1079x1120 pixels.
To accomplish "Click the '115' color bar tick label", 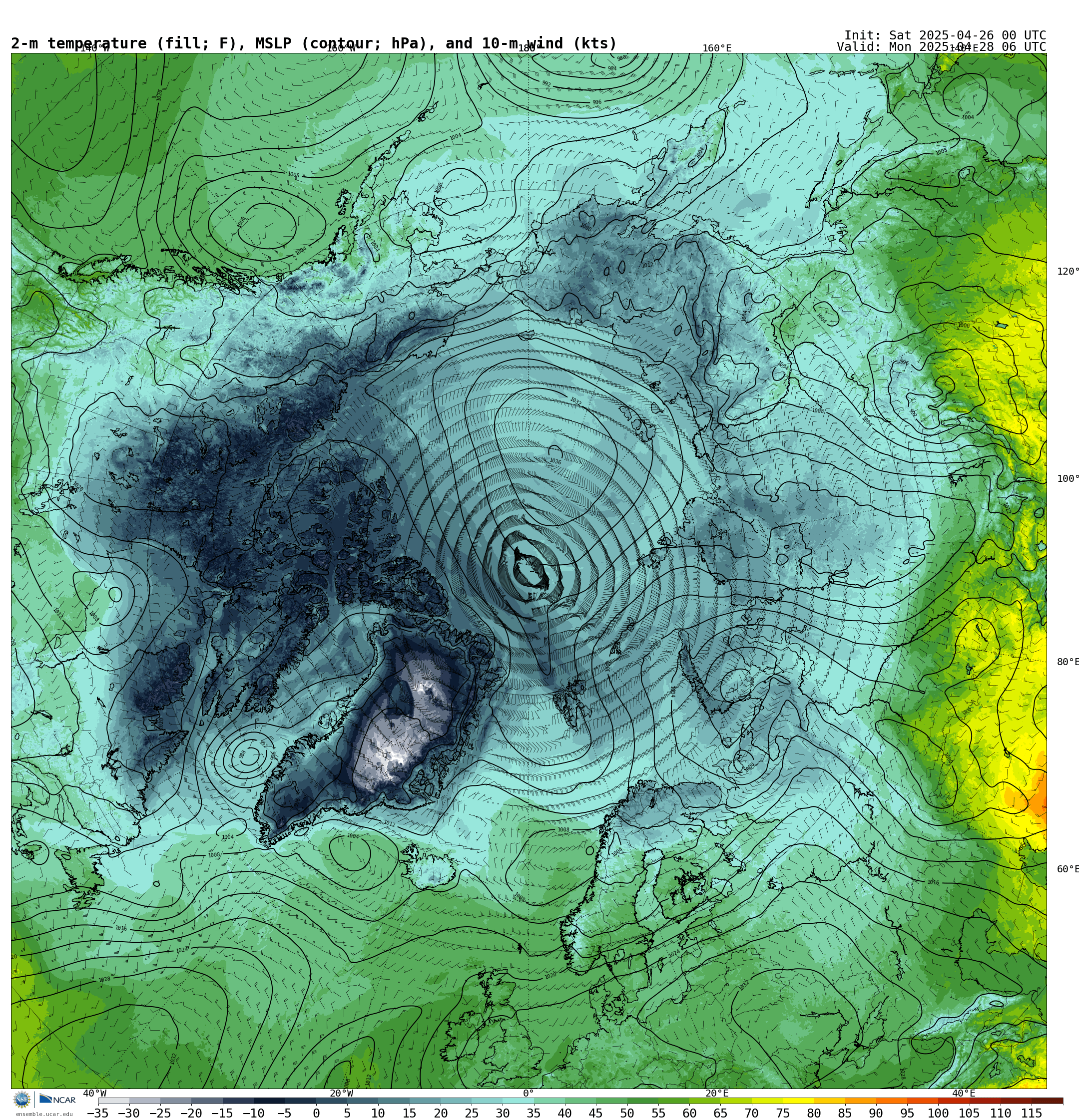I will (x=1032, y=1113).
